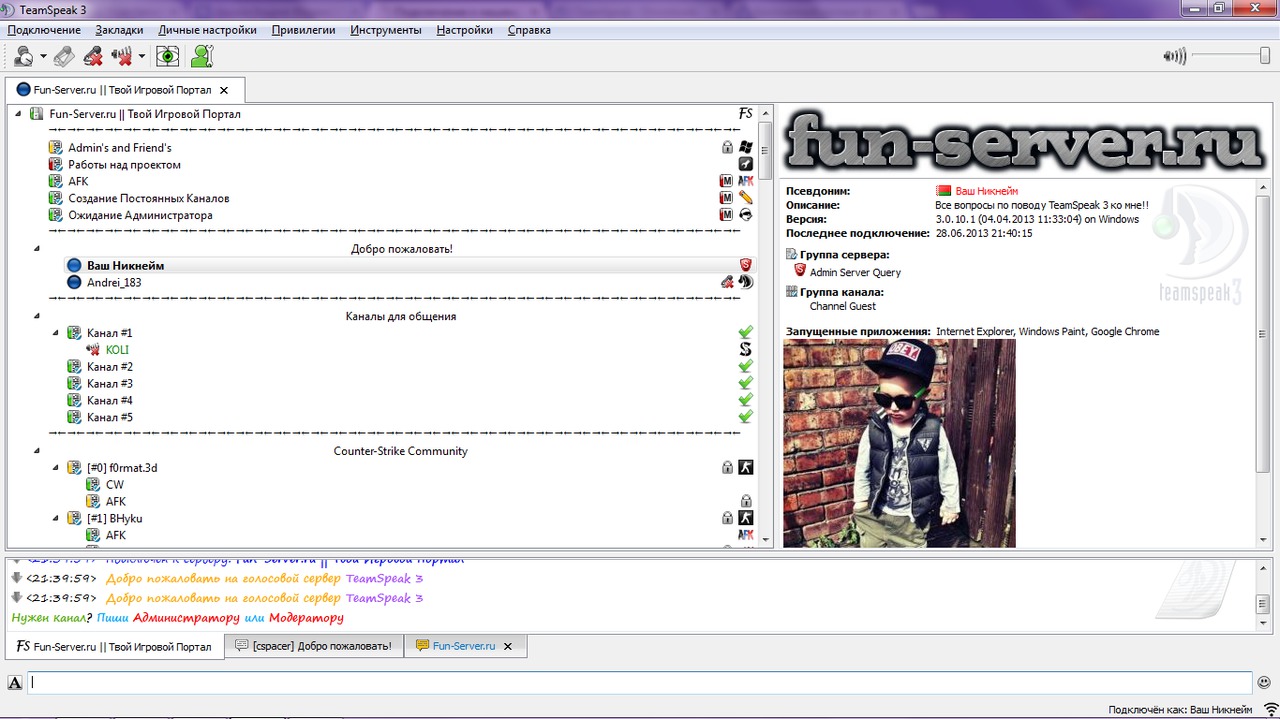Click in the chat message input field
Viewport: 1280px width, 719px height.
click(640, 683)
